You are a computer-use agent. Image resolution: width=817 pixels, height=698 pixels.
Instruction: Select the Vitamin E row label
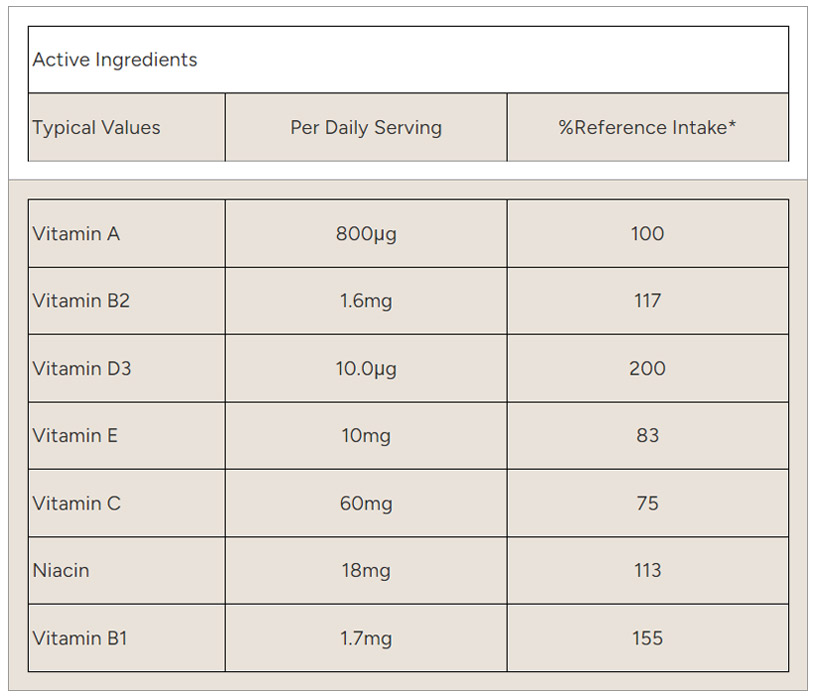[75, 436]
